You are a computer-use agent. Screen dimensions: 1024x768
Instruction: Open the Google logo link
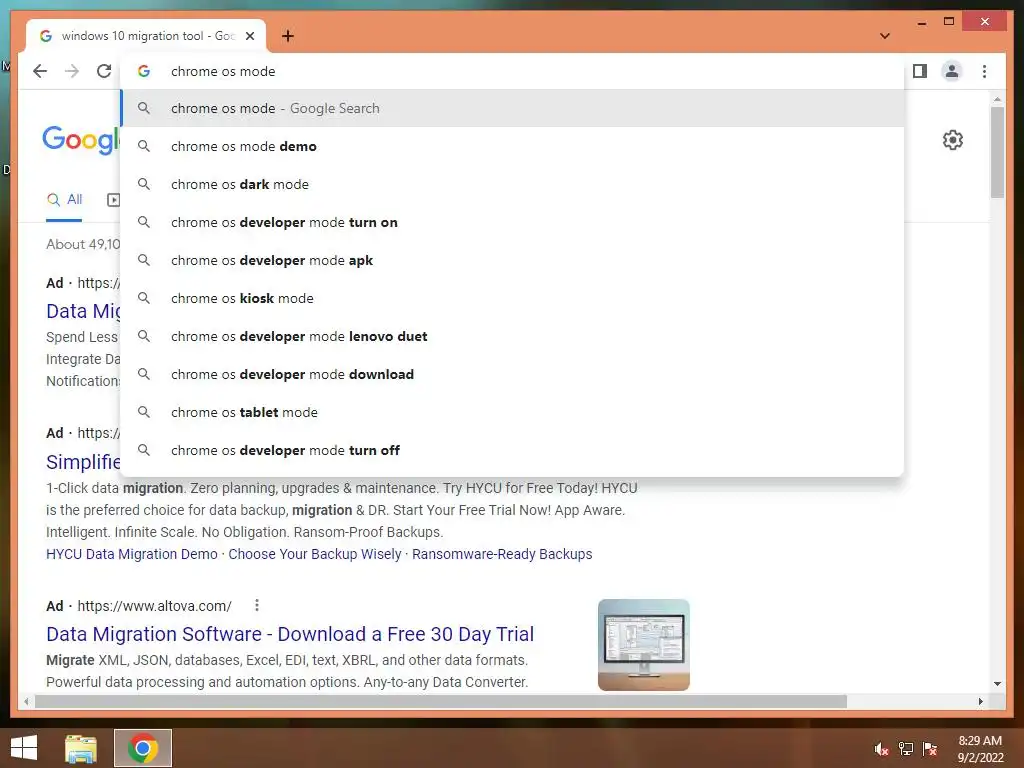click(81, 140)
